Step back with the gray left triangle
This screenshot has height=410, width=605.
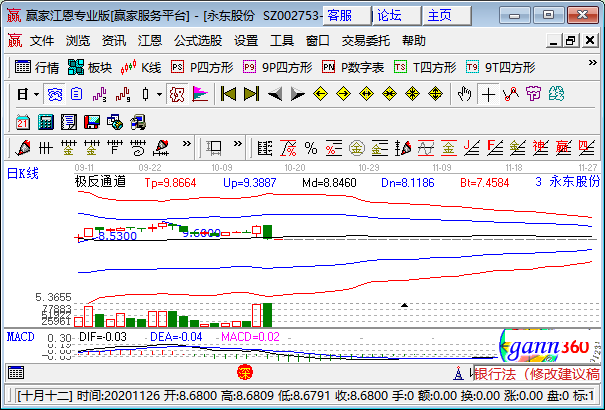click(275, 94)
